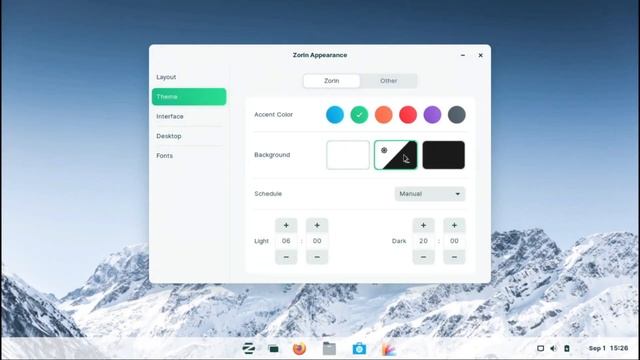Open the Desktop section
The width and height of the screenshot is (640, 360).
(189, 136)
